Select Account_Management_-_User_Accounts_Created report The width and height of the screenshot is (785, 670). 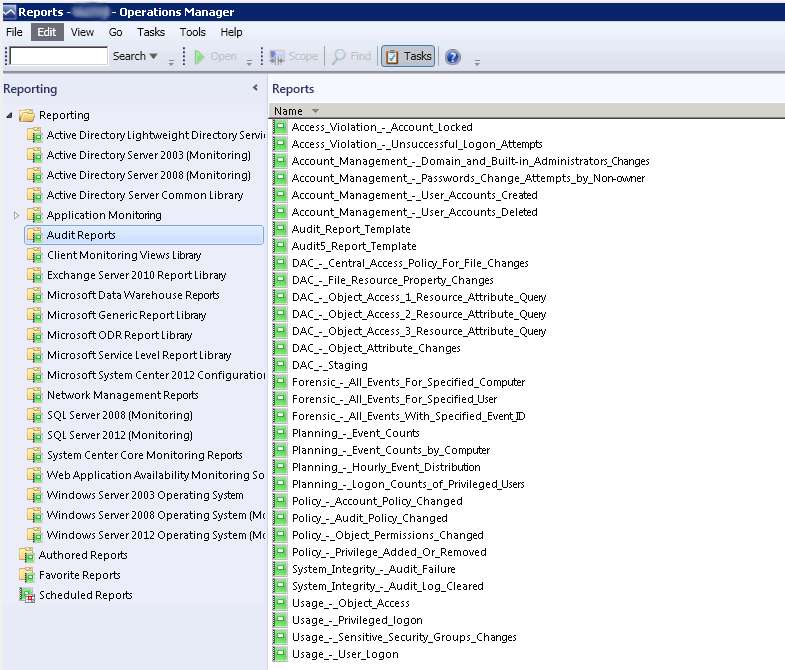415,195
